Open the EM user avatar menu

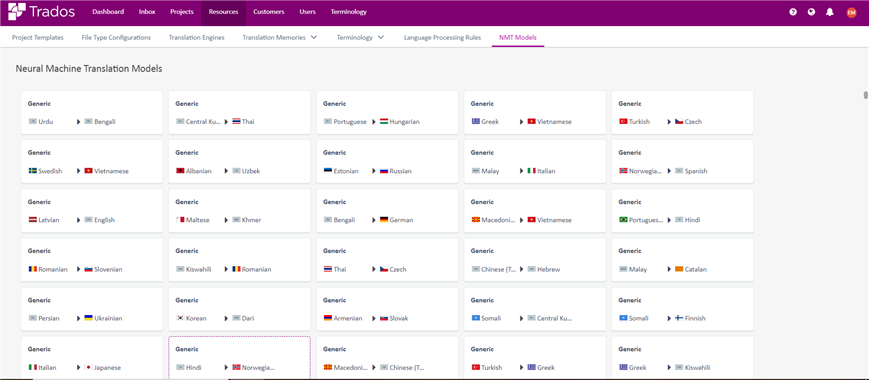(851, 12)
